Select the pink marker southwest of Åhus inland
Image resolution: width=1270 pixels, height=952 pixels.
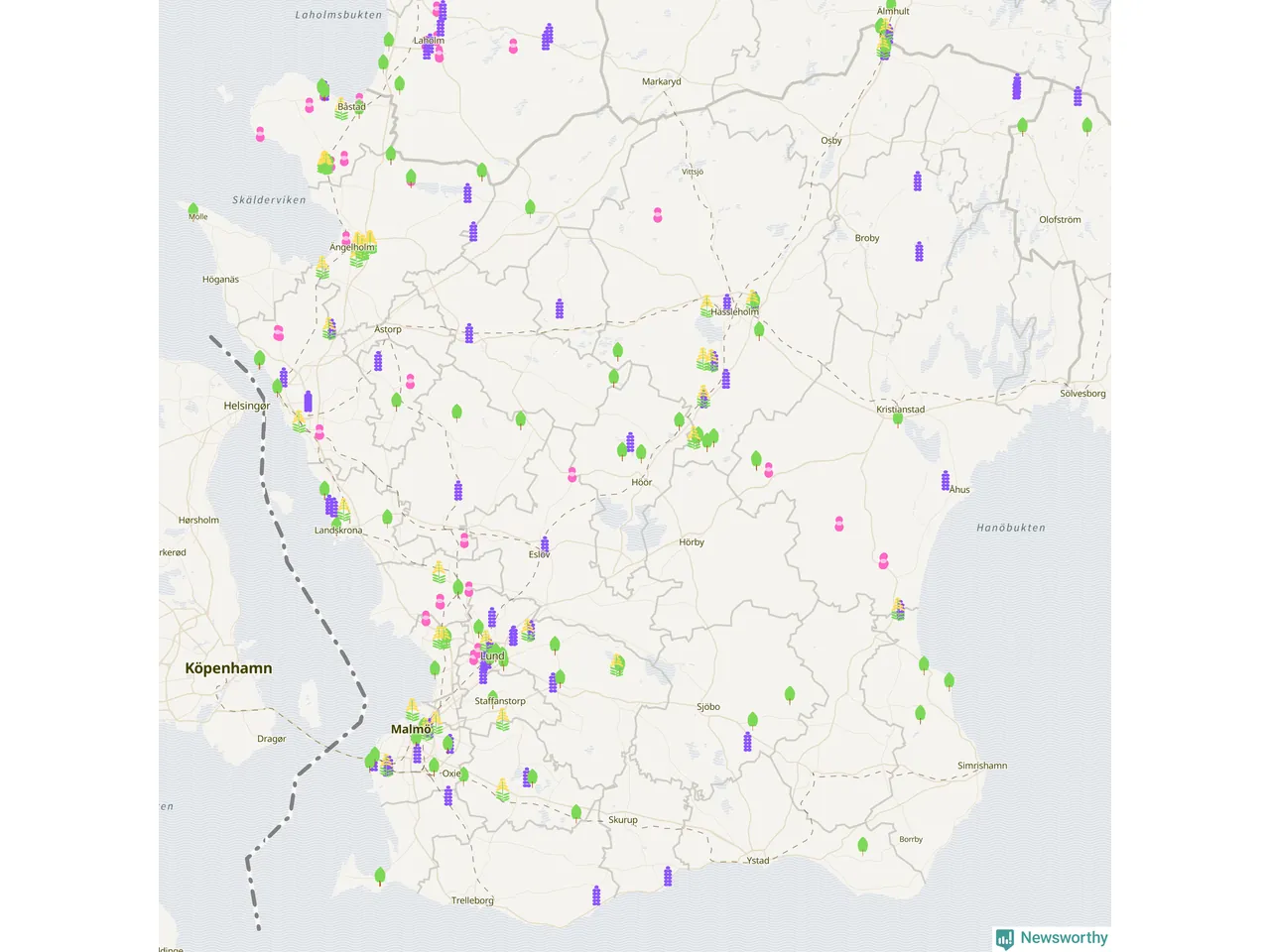[839, 523]
